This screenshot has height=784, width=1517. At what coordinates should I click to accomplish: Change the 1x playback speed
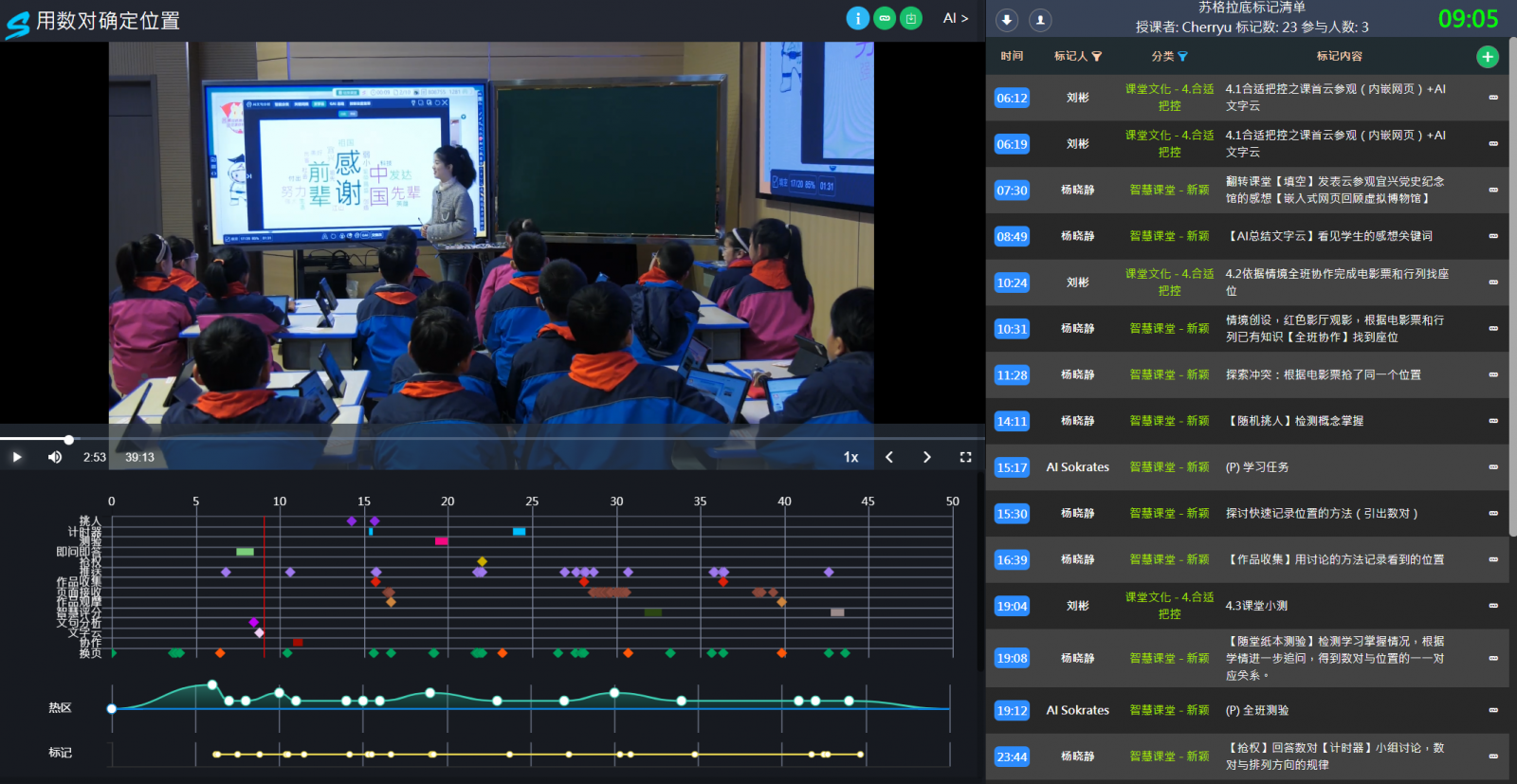point(850,457)
